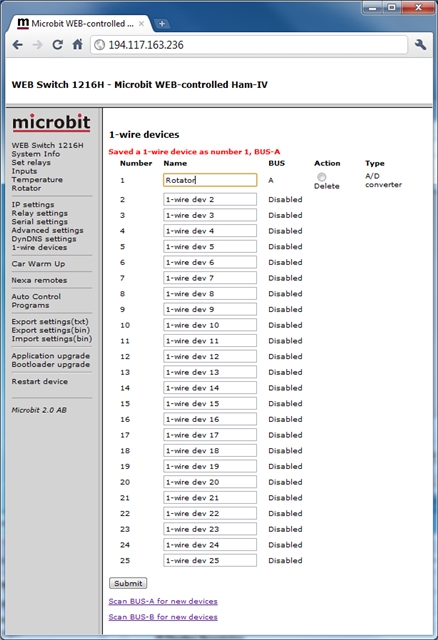
Task: Focus the 1-wire dev 12 name field
Action: pos(210,356)
